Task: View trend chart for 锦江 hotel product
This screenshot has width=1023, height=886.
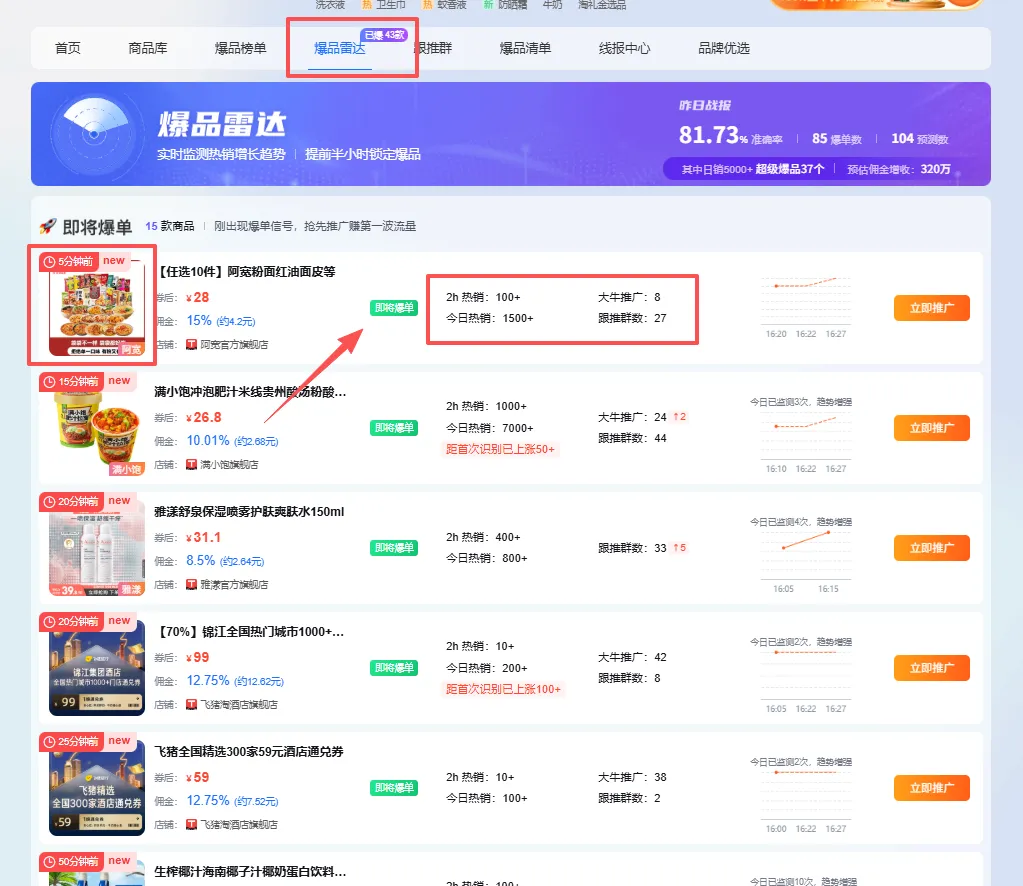Action: tap(806, 680)
